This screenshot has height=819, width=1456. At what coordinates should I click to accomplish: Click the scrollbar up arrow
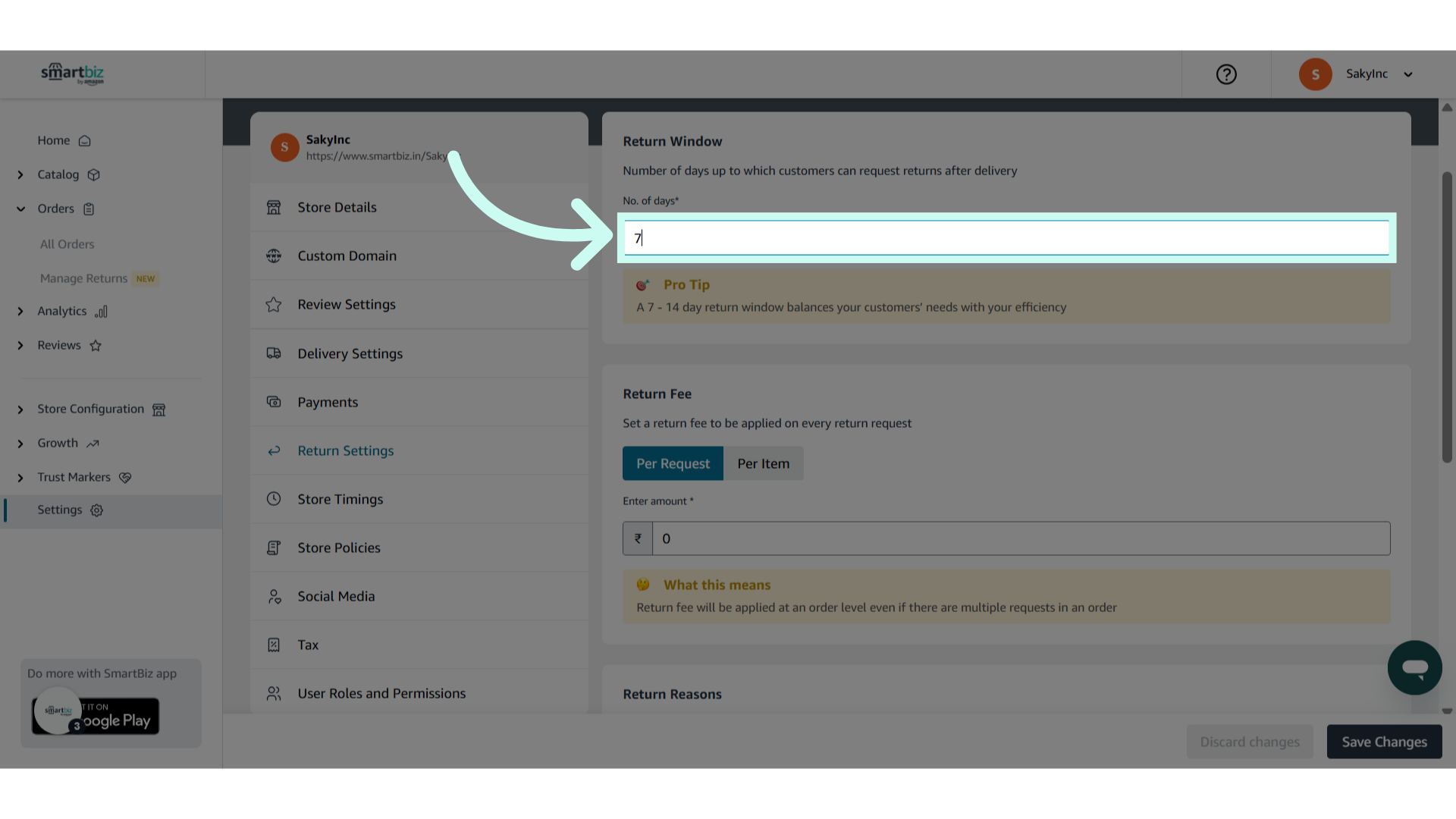(x=1447, y=108)
